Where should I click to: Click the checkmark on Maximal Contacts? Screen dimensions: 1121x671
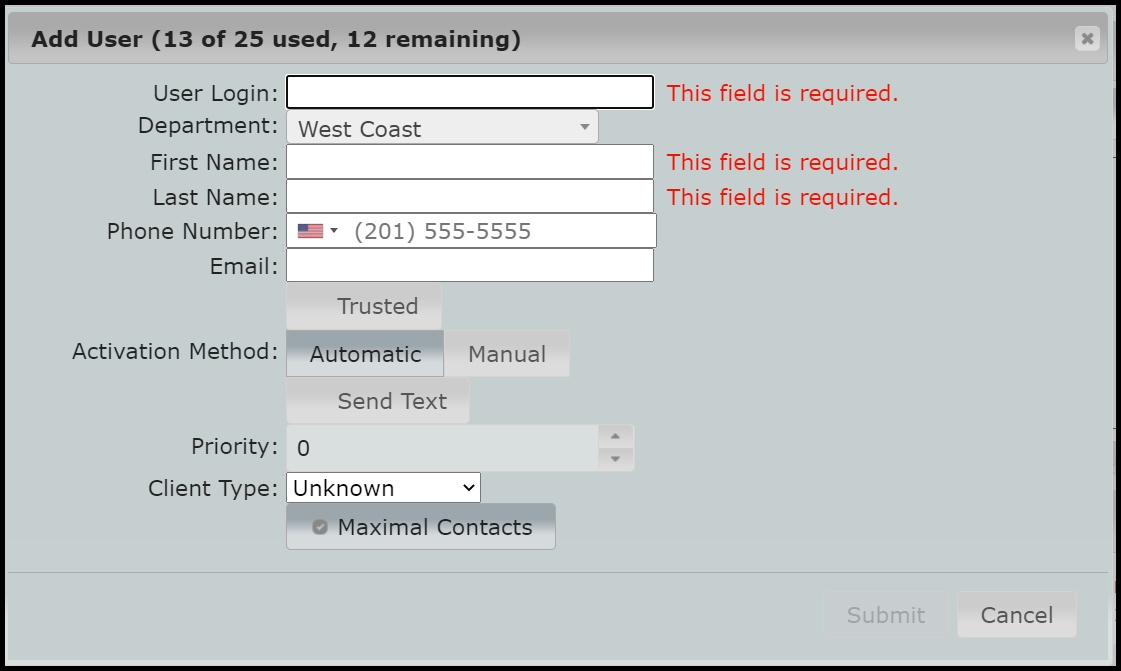[x=321, y=526]
